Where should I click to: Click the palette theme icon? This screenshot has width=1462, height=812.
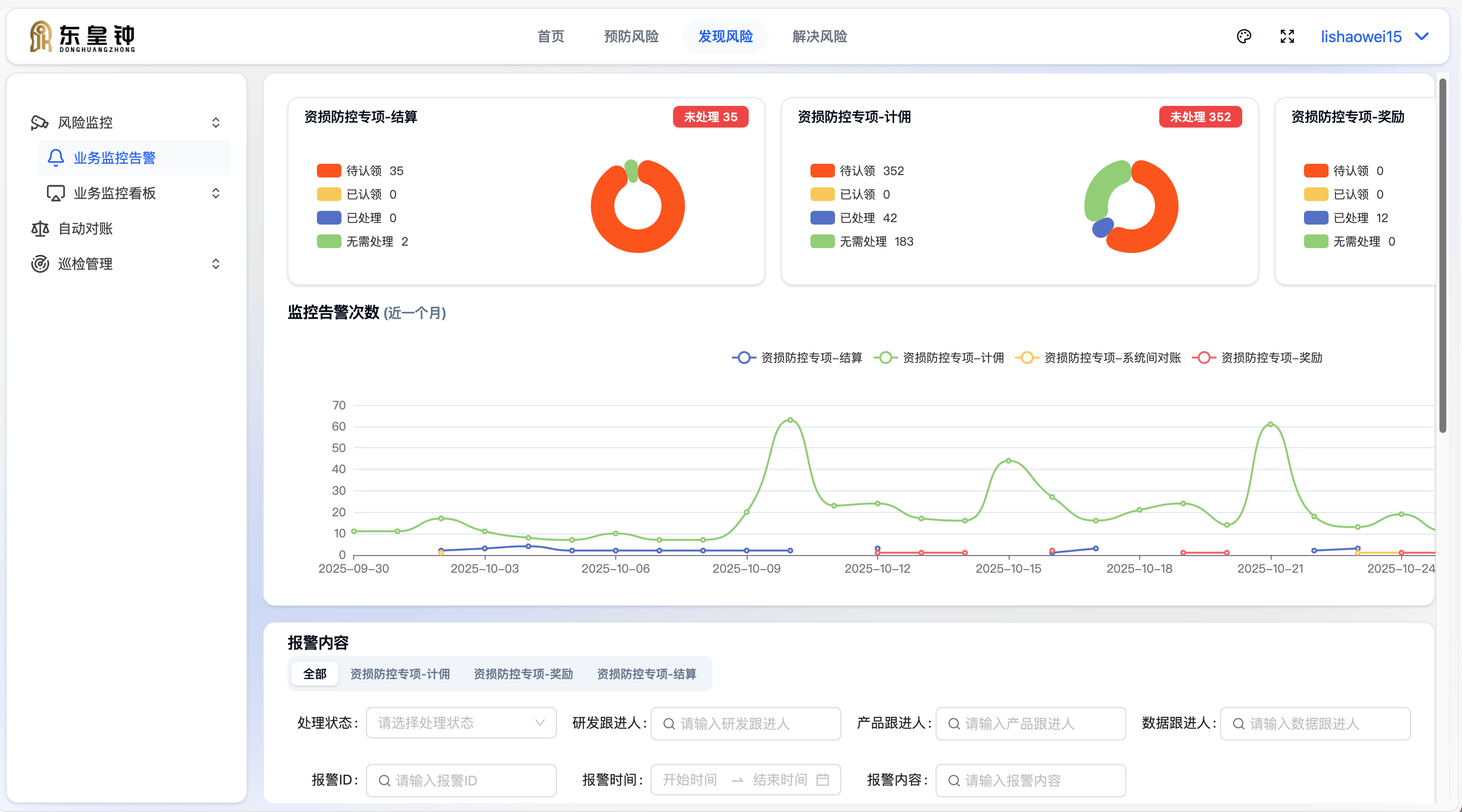click(1244, 37)
